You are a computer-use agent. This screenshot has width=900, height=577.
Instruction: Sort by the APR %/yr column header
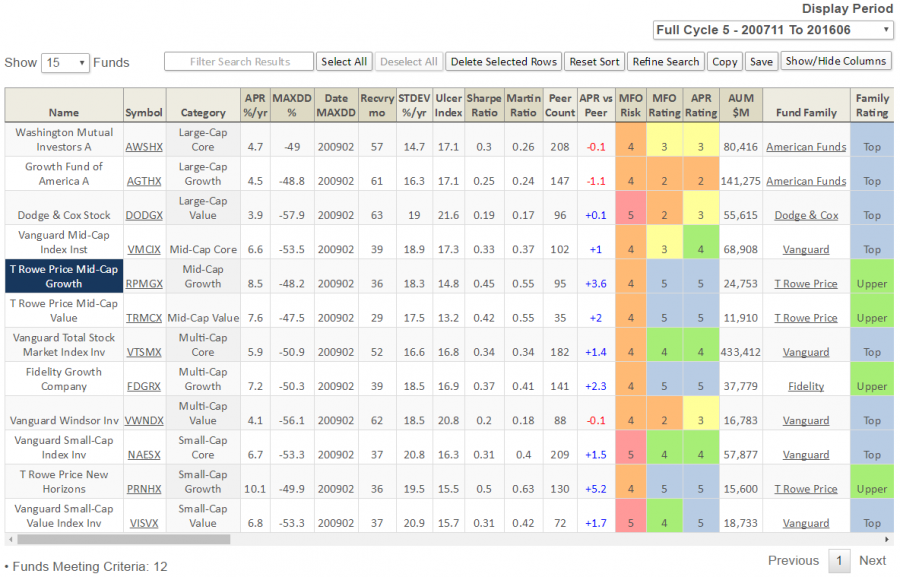255,105
